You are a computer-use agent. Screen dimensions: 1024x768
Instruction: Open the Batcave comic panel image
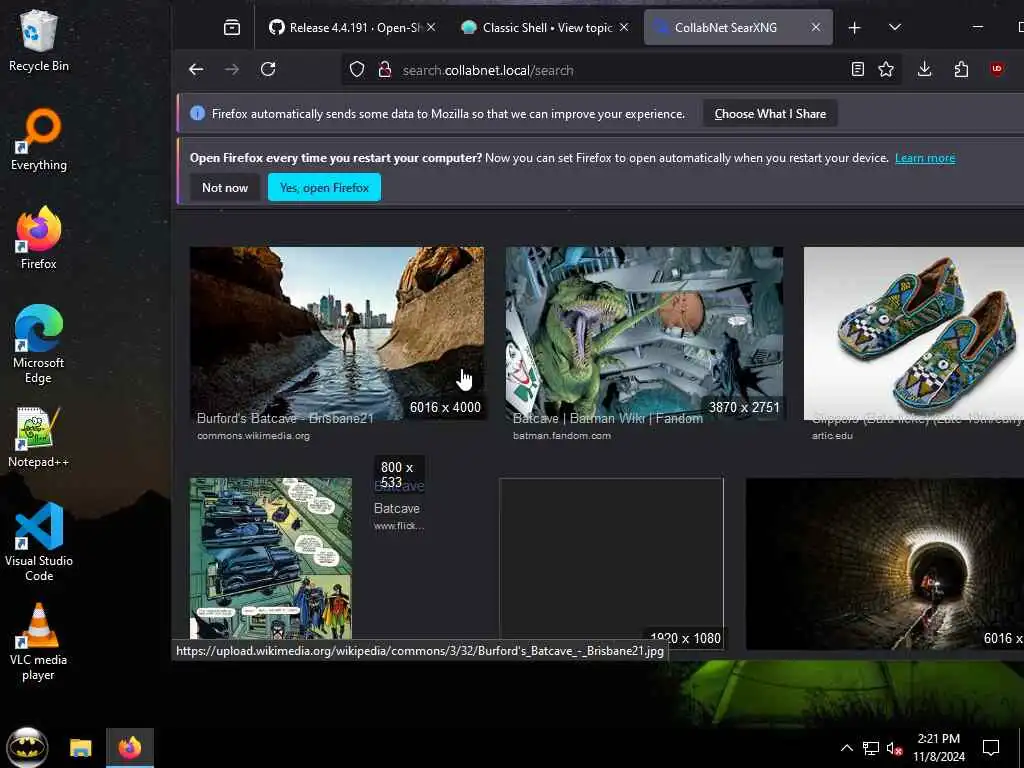[x=271, y=558]
